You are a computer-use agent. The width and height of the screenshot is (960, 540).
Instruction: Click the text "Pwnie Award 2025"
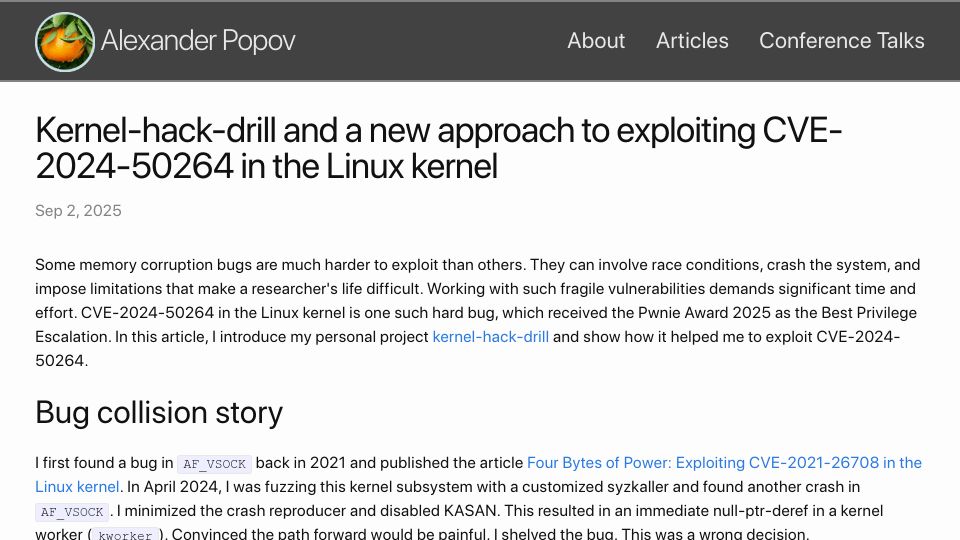(704, 313)
